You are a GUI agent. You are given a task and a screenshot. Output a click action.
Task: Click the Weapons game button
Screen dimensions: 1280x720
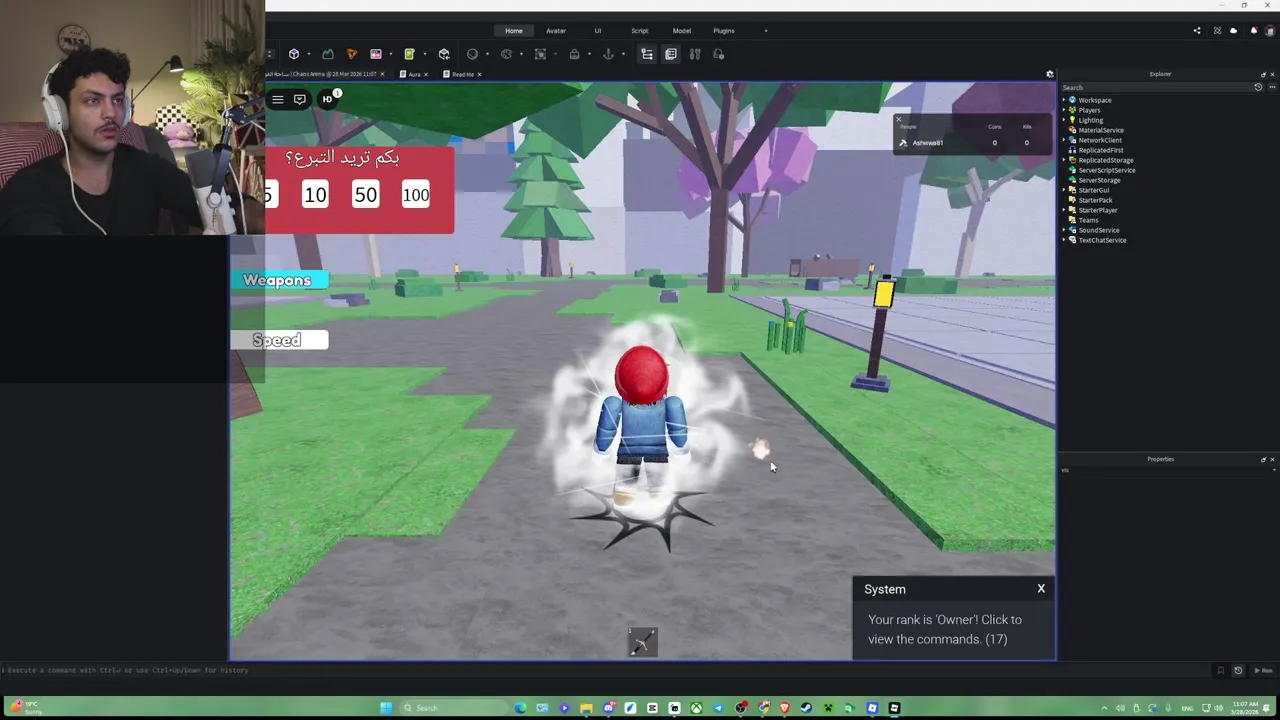[x=279, y=280]
